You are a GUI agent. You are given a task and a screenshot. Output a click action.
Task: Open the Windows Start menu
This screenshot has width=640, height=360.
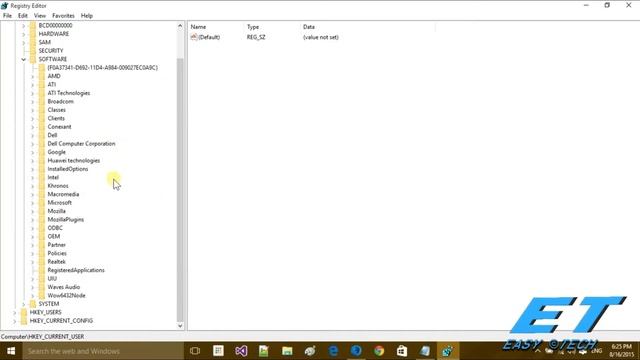(11, 351)
